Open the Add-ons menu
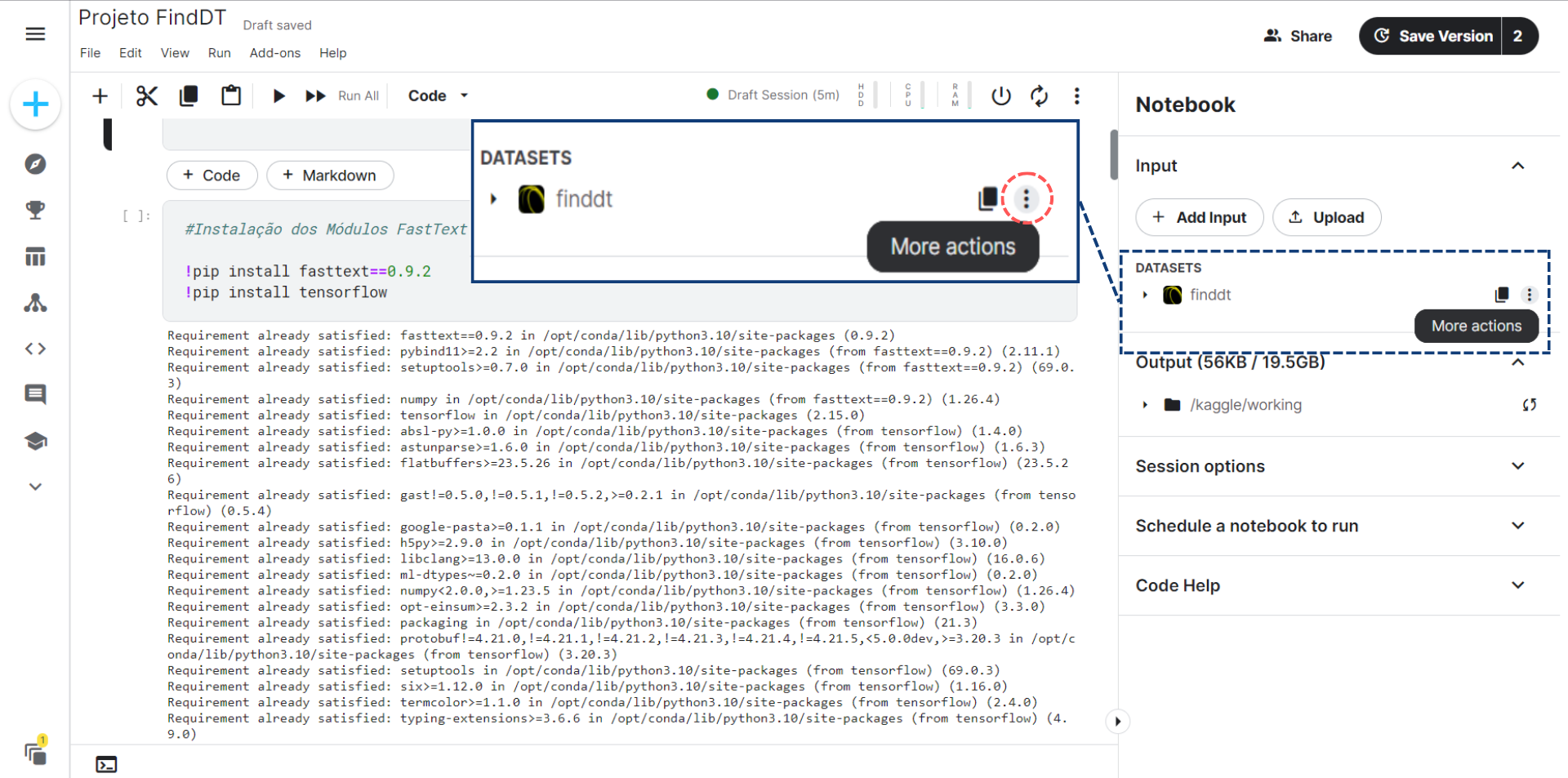Image resolution: width=1568 pixels, height=778 pixels. (x=274, y=53)
